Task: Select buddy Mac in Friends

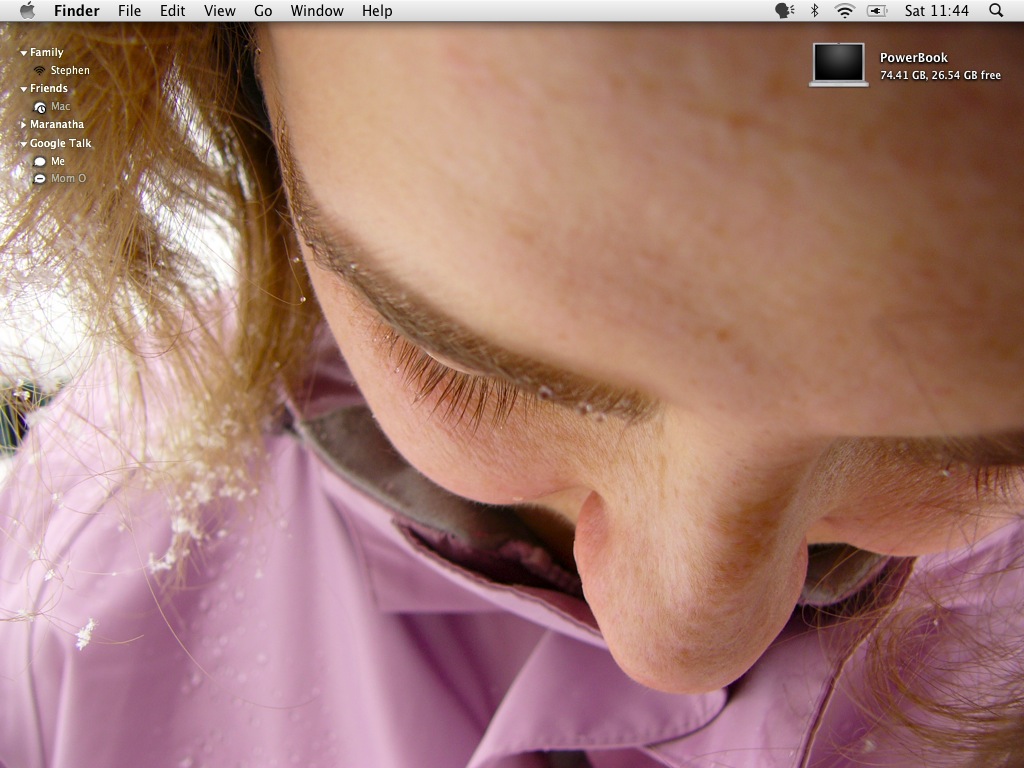Action: 60,106
